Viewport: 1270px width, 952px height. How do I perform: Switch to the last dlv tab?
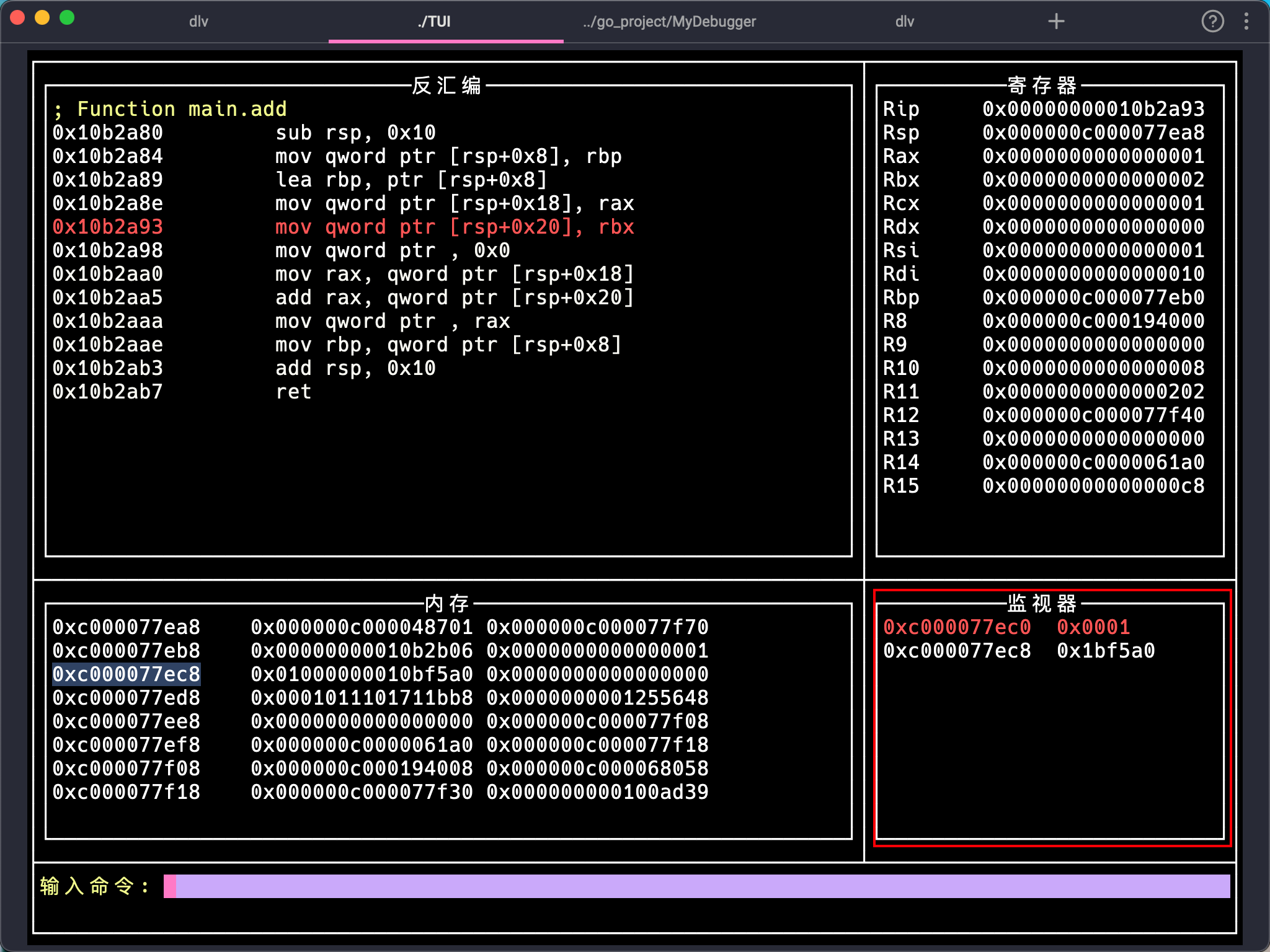click(905, 22)
